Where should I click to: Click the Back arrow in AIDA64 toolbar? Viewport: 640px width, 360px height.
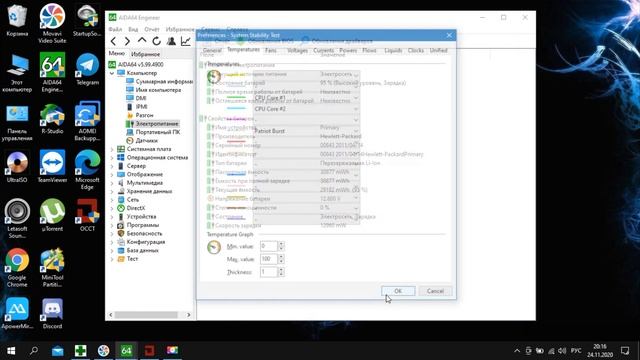point(113,41)
